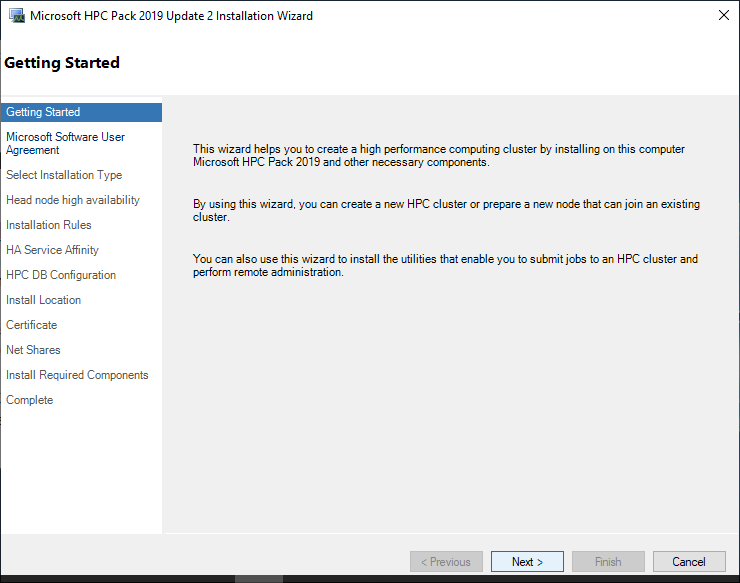Open the Certificate step
Screen dimensions: 740x583
32,325
